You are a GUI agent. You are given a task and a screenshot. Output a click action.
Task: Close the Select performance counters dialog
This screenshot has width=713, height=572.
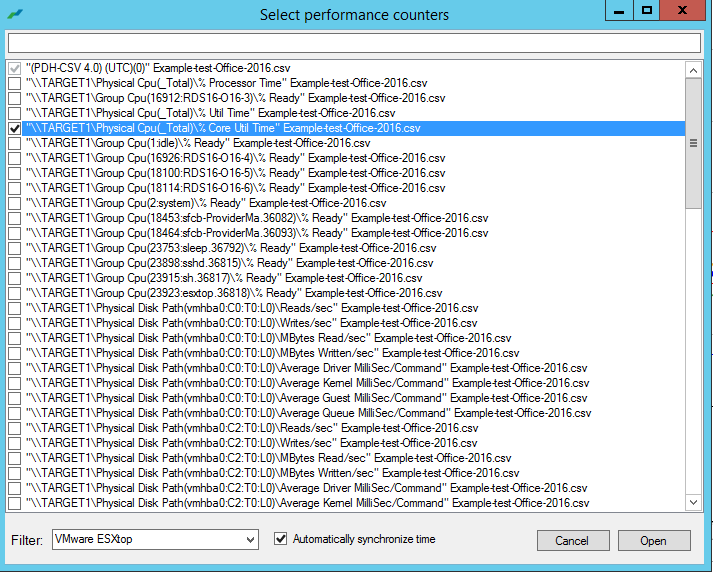point(682,10)
